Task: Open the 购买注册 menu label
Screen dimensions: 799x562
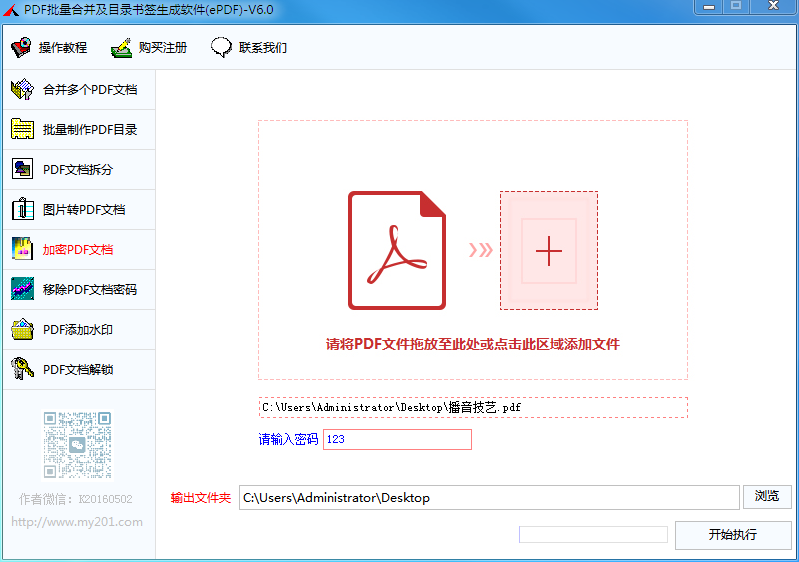Action: [x=163, y=48]
